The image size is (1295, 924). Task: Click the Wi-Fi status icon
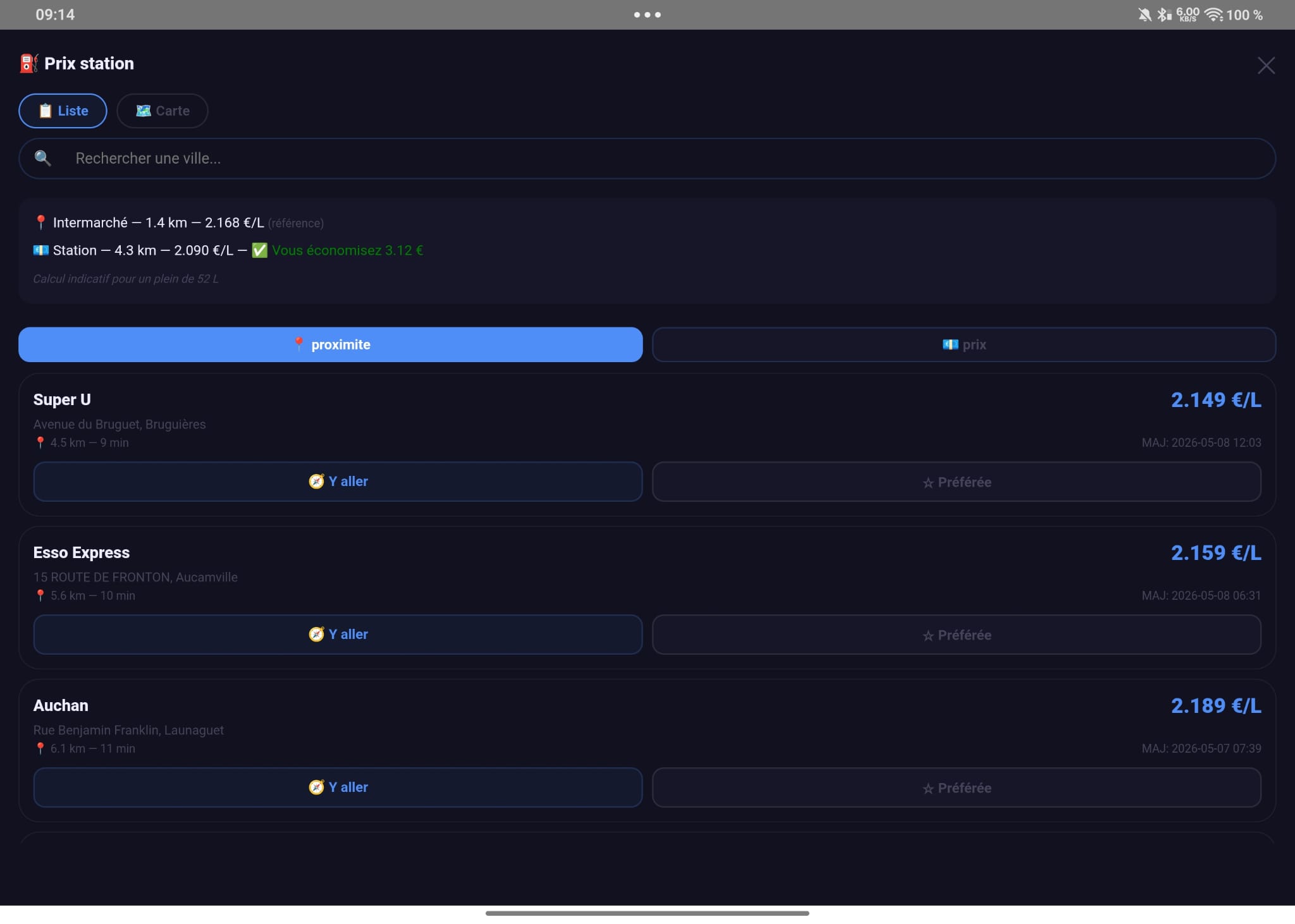[x=1213, y=15]
